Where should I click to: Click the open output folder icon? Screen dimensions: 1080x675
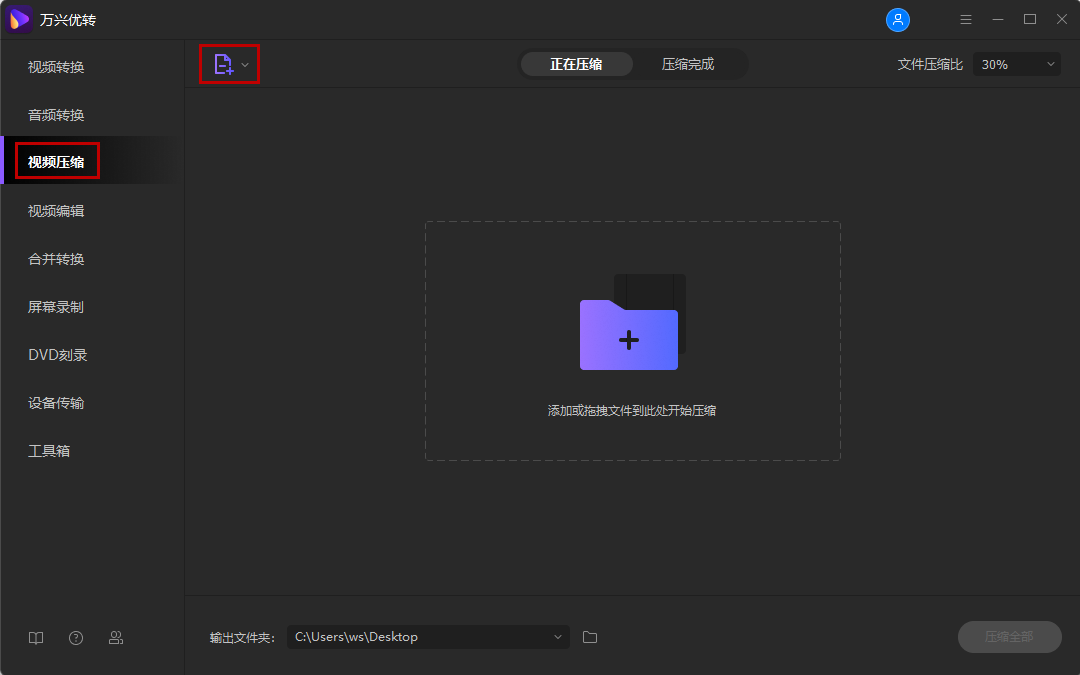pyautogui.click(x=590, y=637)
